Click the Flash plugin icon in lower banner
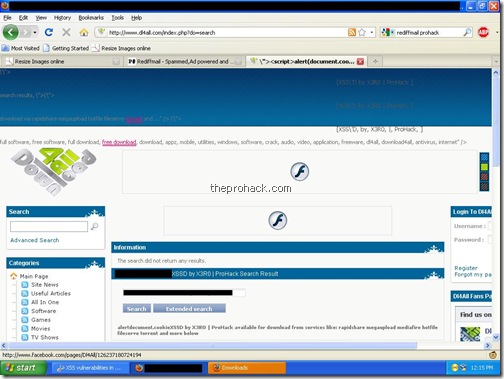 [277, 220]
